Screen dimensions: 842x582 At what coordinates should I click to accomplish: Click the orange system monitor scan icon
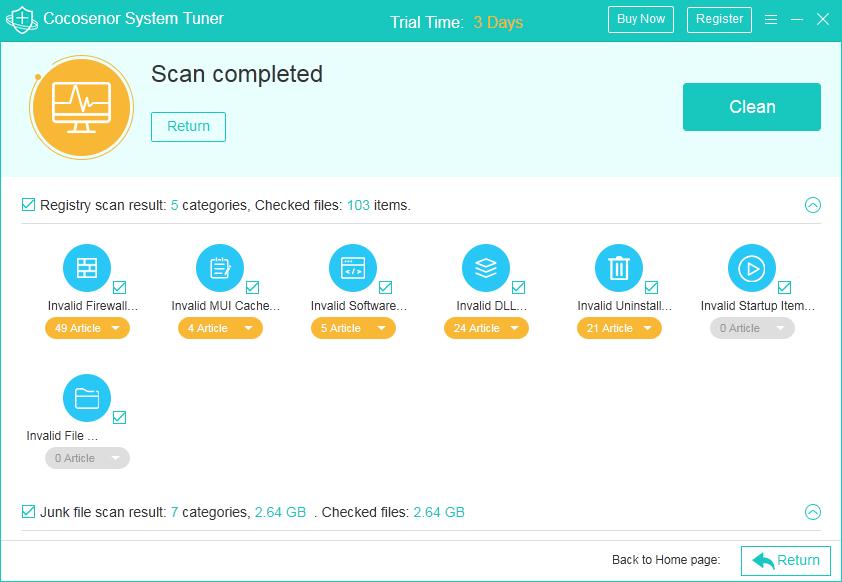pos(82,107)
